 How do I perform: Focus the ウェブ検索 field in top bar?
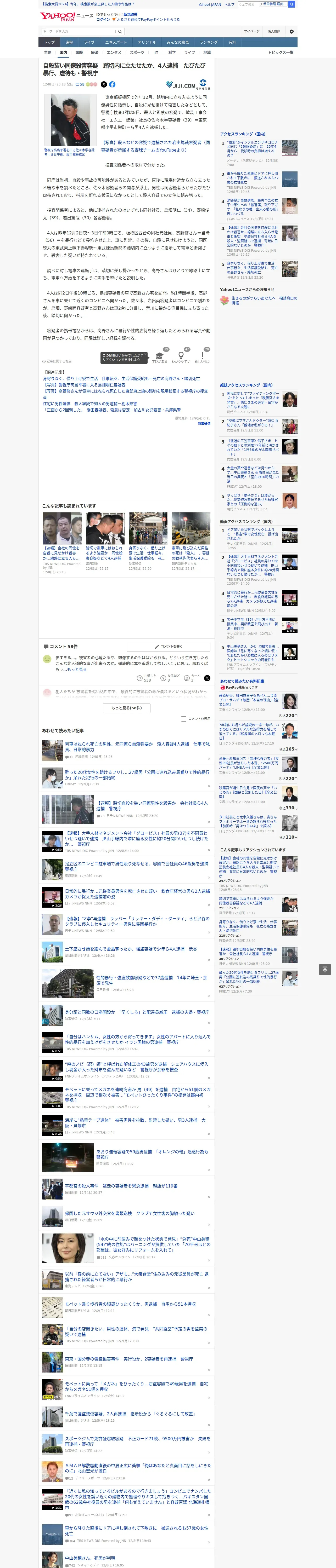point(248,4)
